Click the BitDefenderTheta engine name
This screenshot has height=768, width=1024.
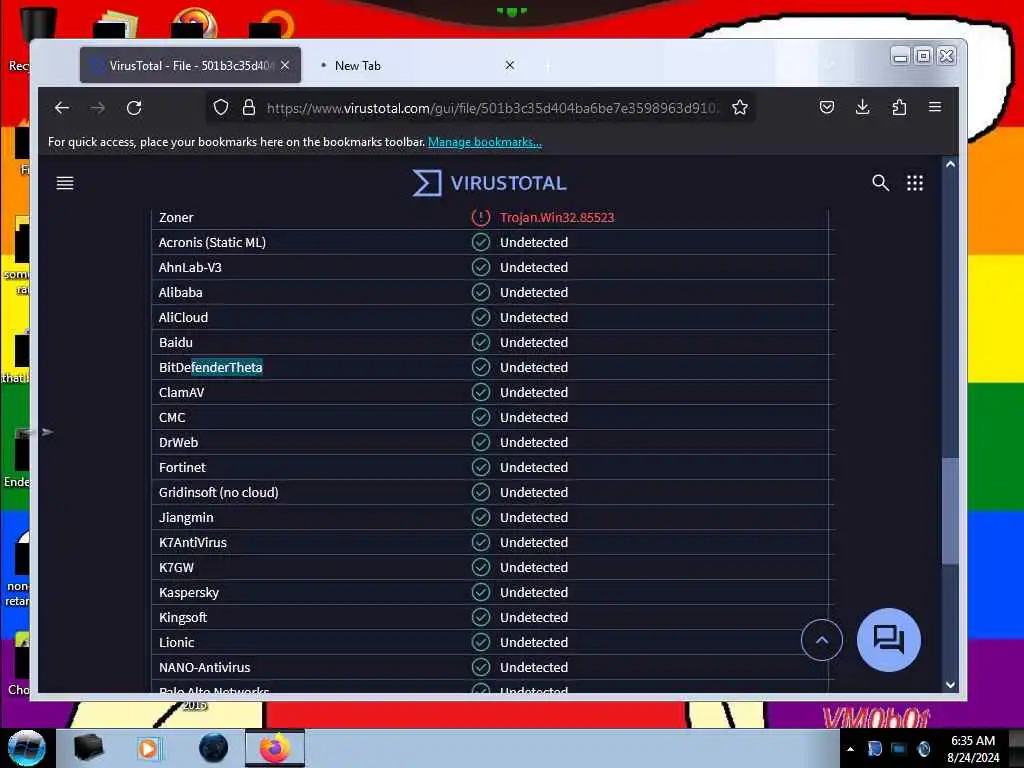coord(210,368)
